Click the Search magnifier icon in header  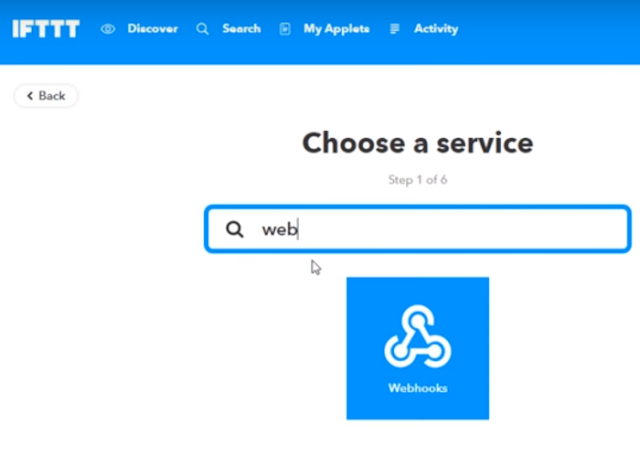pos(202,29)
